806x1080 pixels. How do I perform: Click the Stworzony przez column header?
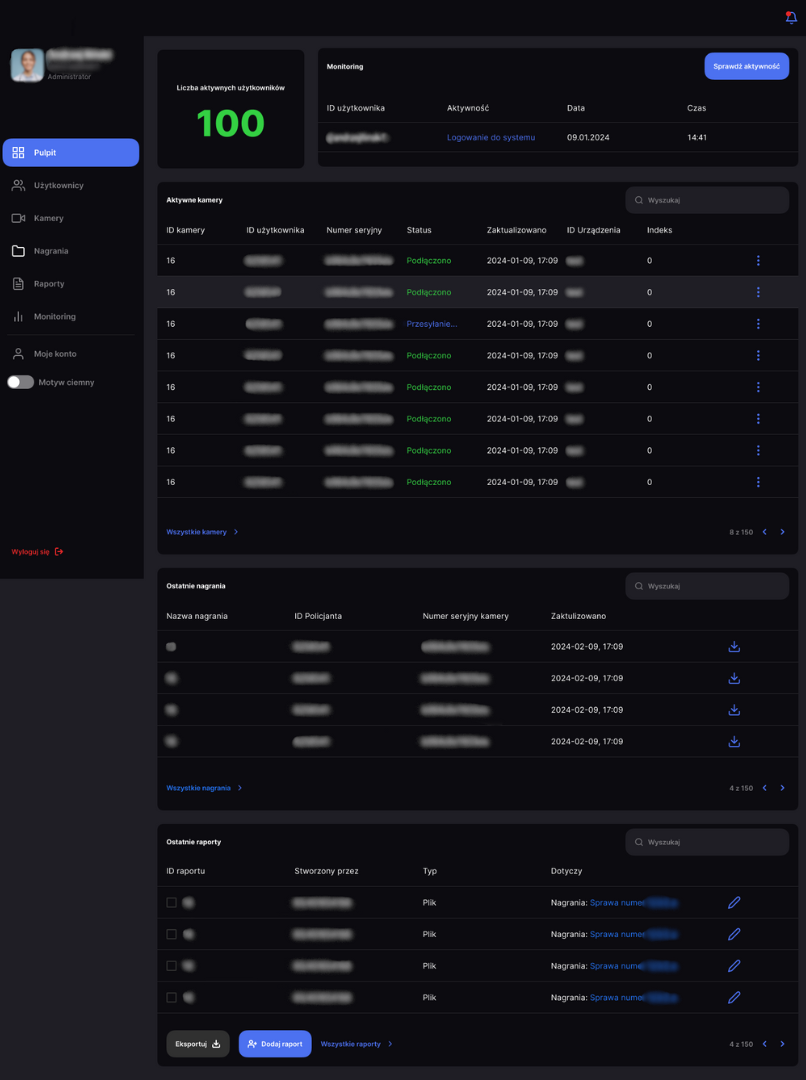326,871
